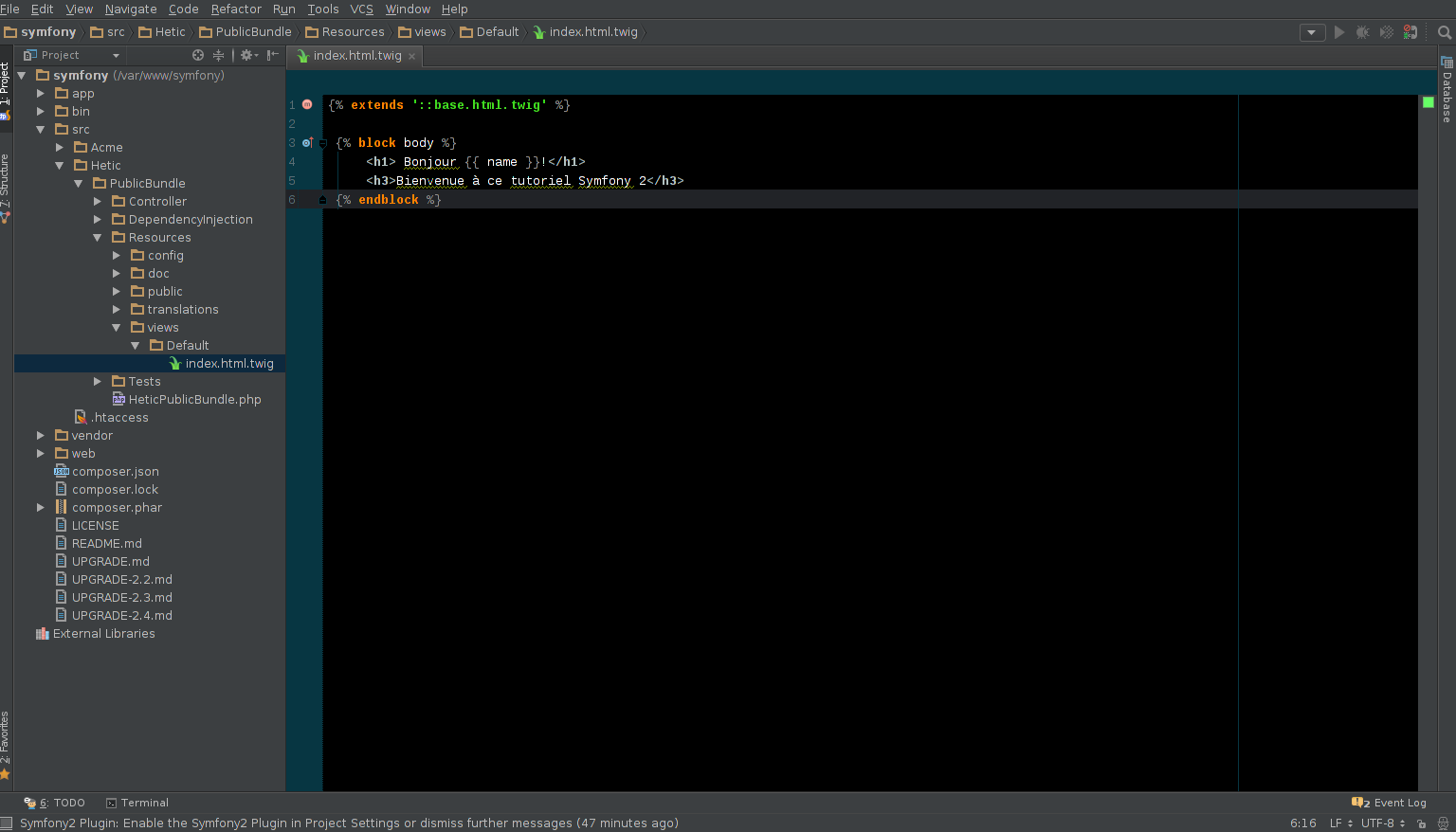Click green inspection status square
Image resolution: width=1456 pixels, height=832 pixels.
(1429, 102)
